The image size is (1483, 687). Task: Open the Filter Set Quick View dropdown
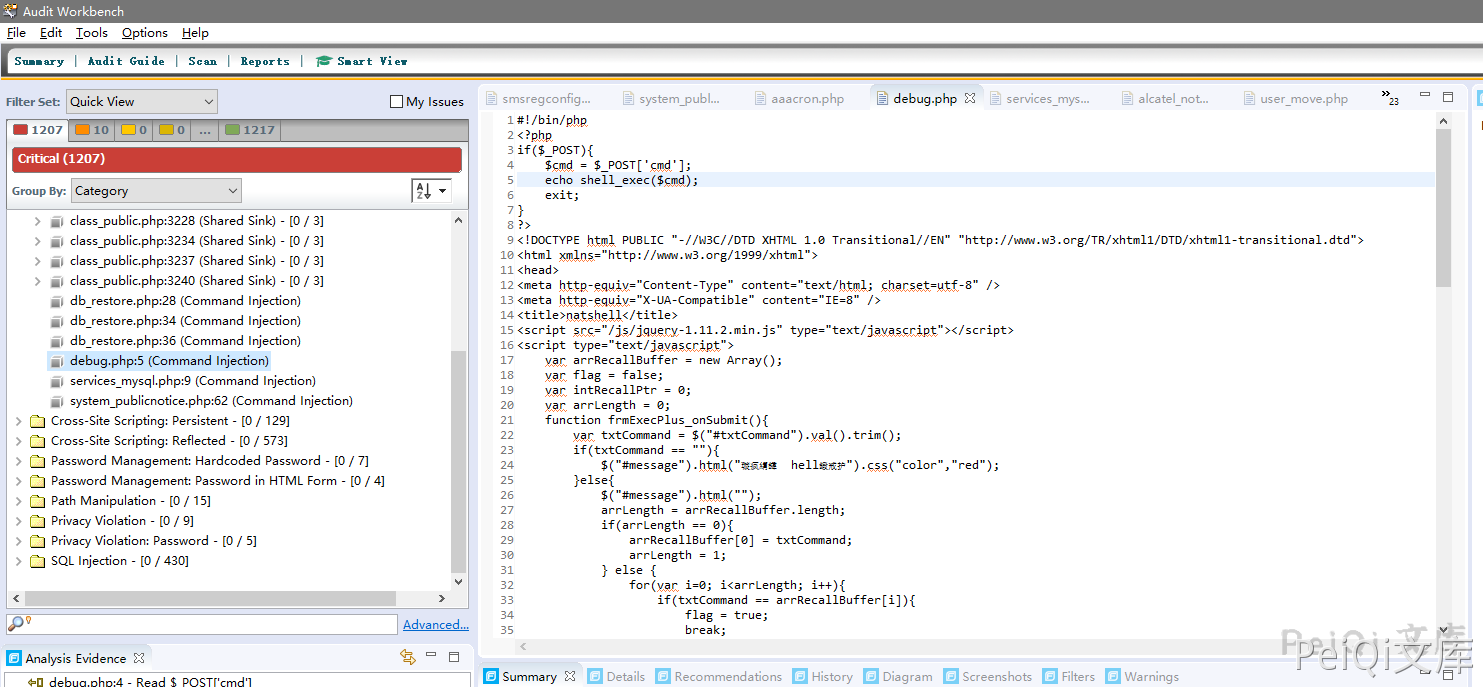coord(142,101)
